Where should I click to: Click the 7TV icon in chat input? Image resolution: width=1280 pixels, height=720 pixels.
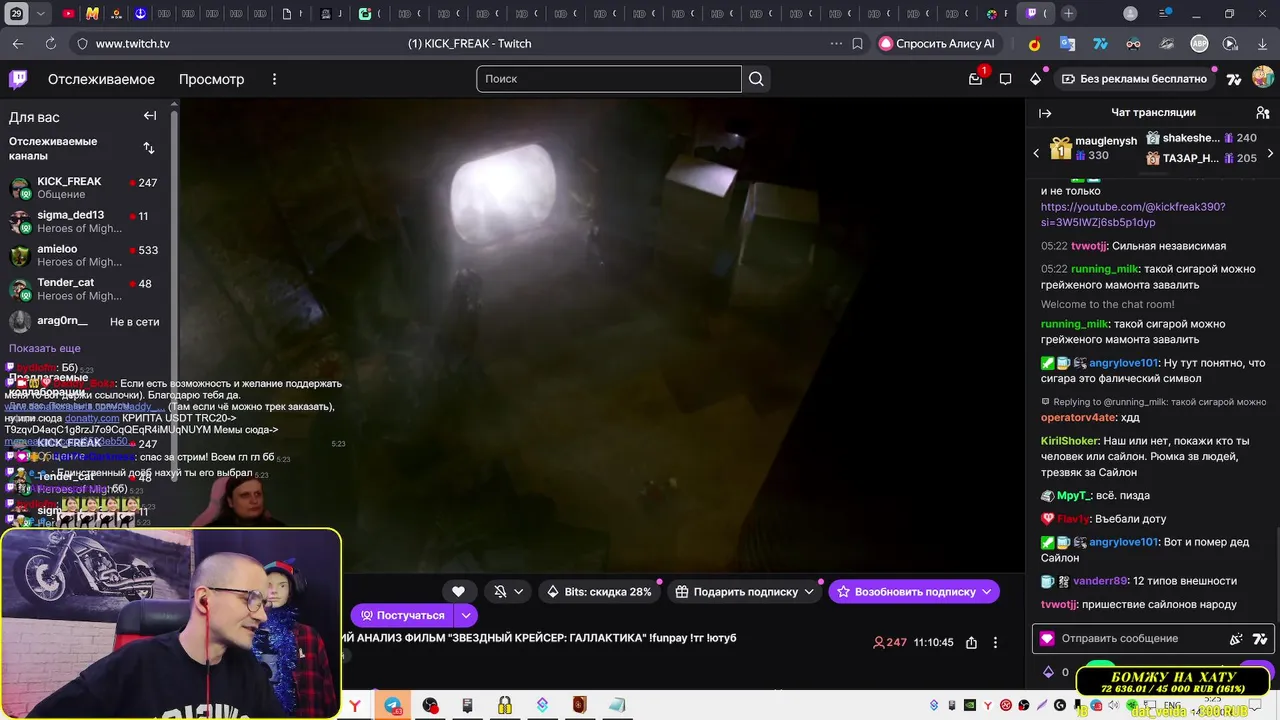(x=1259, y=638)
